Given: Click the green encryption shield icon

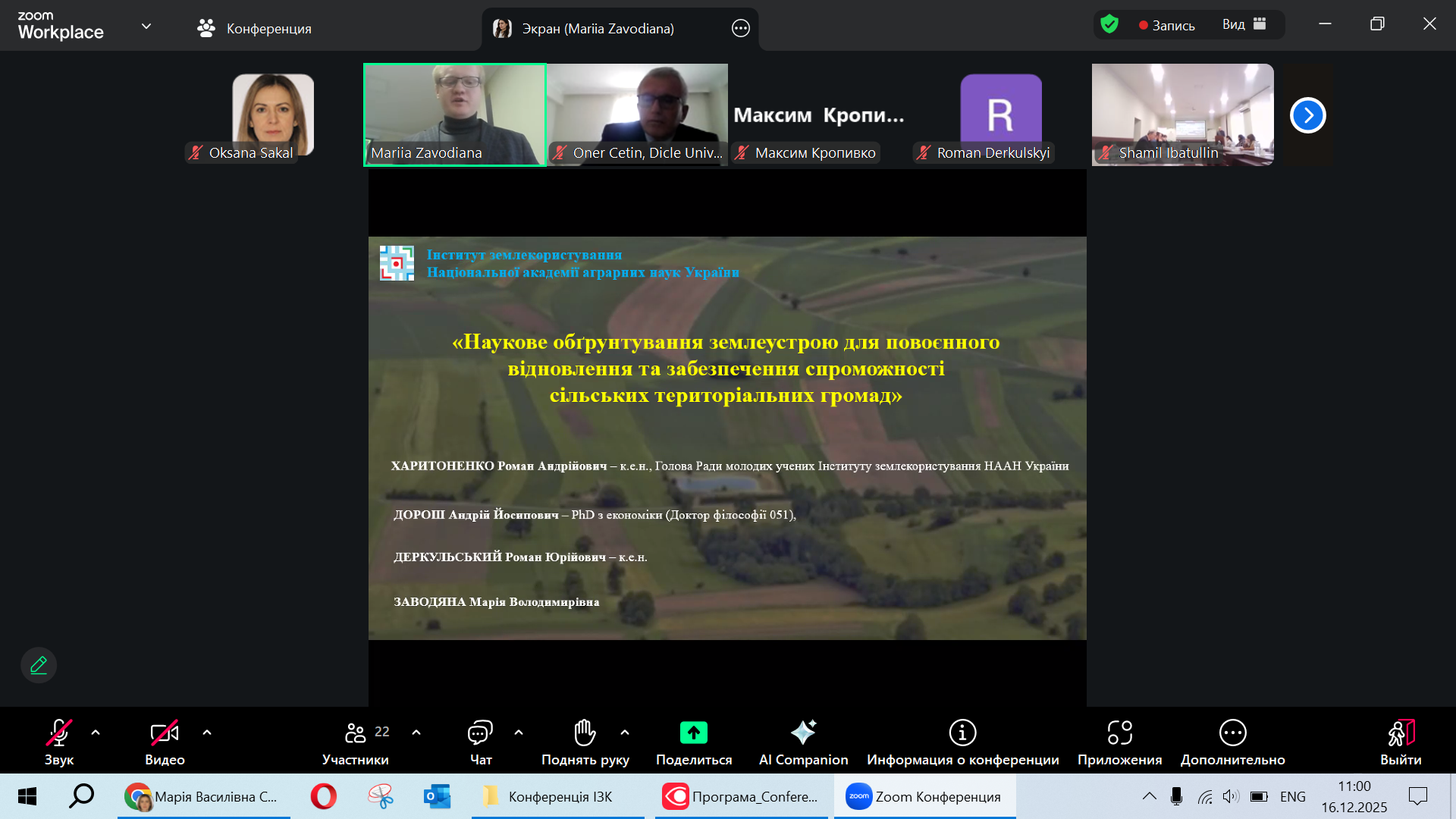Looking at the screenshot, I should 1109,24.
